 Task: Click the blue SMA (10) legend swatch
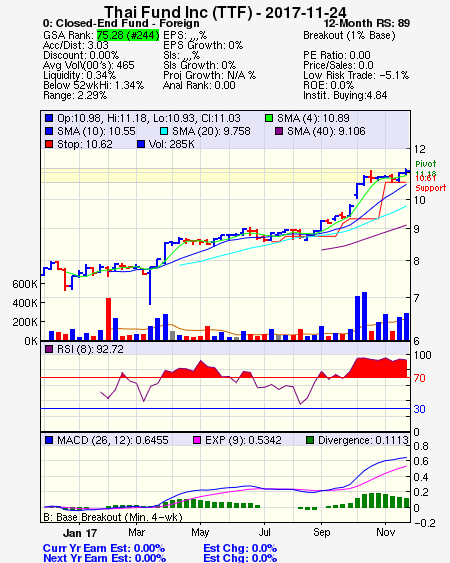(49, 131)
